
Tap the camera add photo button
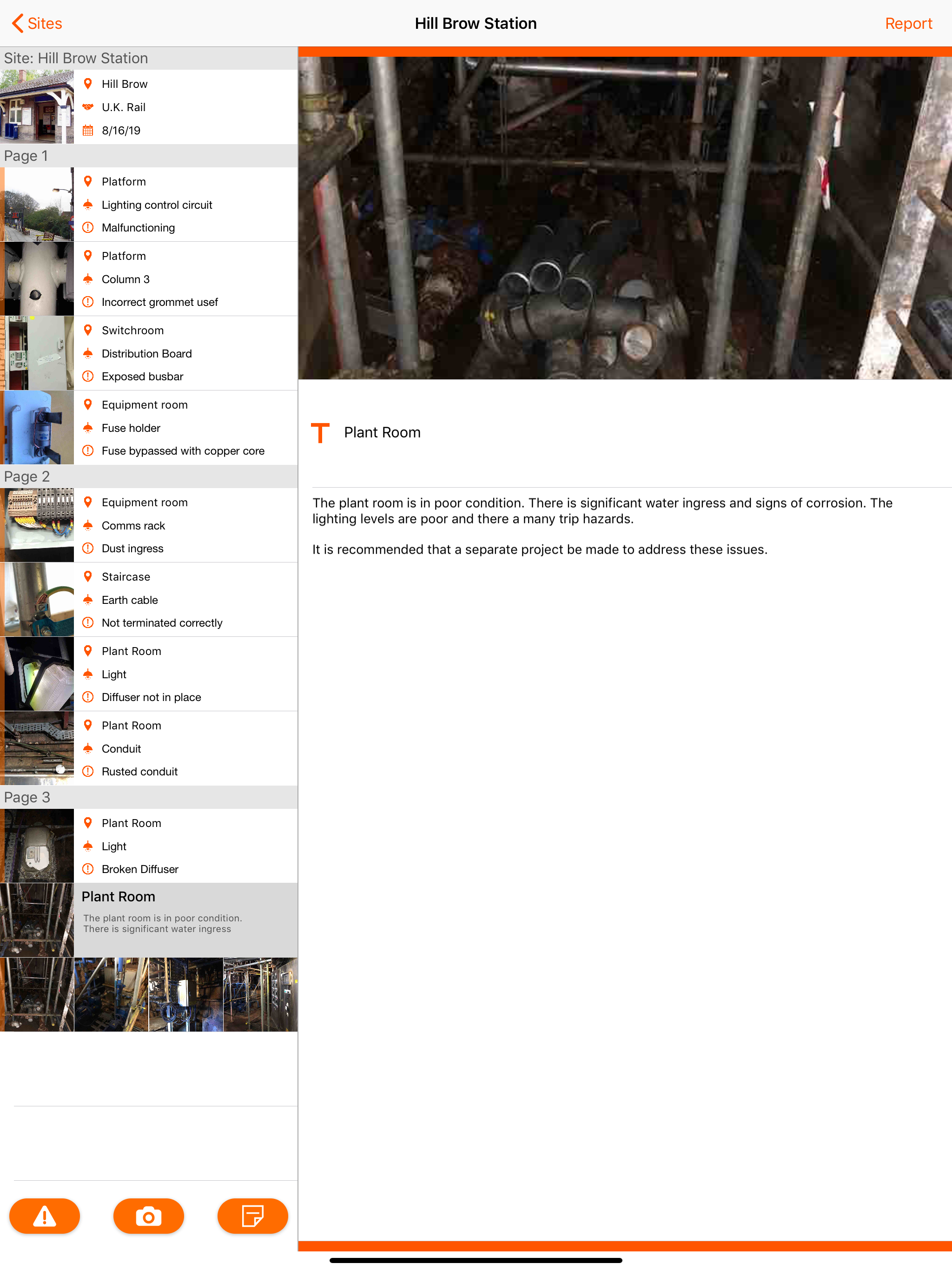149,1216
